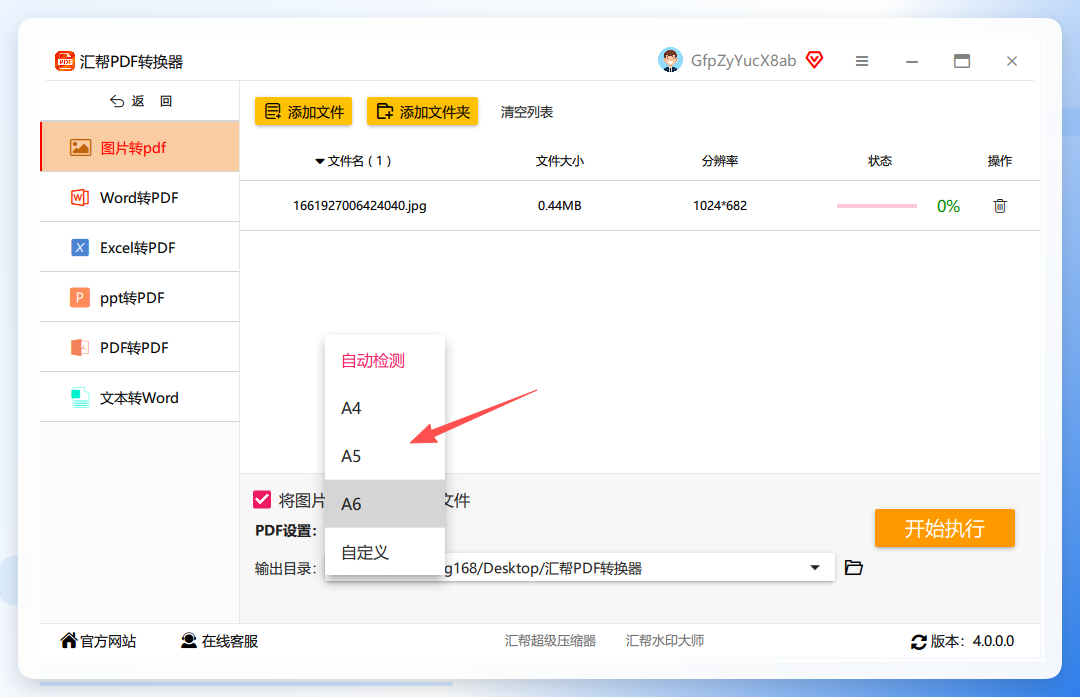
Task: Click the 输出目录 label
Action: pos(285,568)
